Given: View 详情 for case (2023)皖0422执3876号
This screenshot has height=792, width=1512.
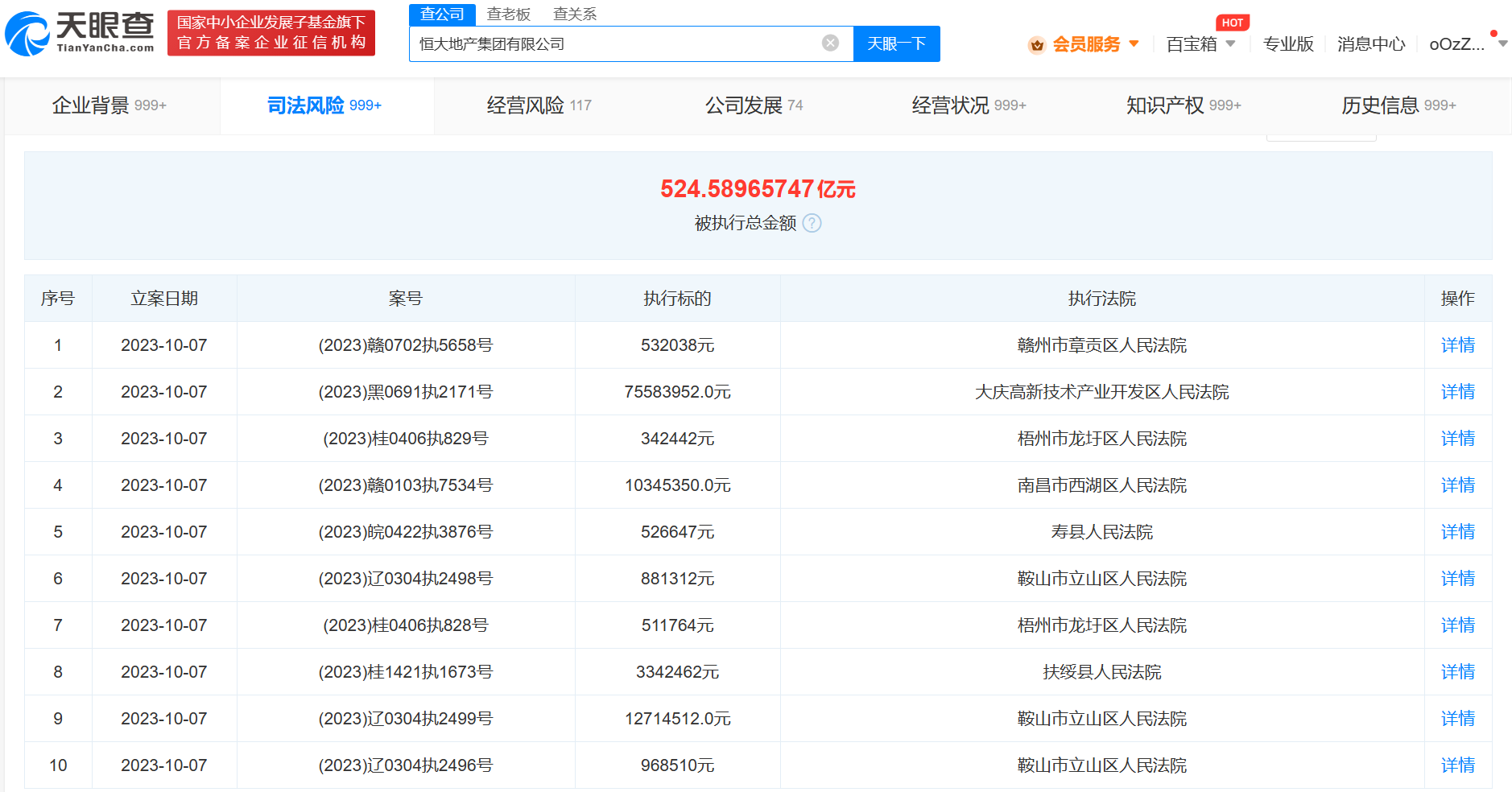Looking at the screenshot, I should (1458, 532).
